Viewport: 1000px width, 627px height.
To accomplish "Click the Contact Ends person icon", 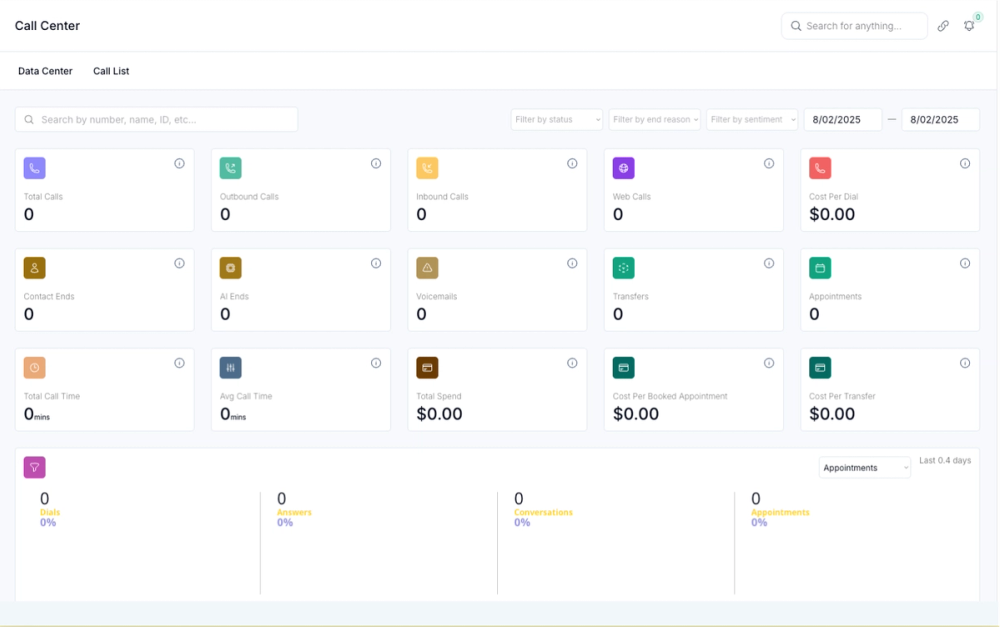I will 34,268.
